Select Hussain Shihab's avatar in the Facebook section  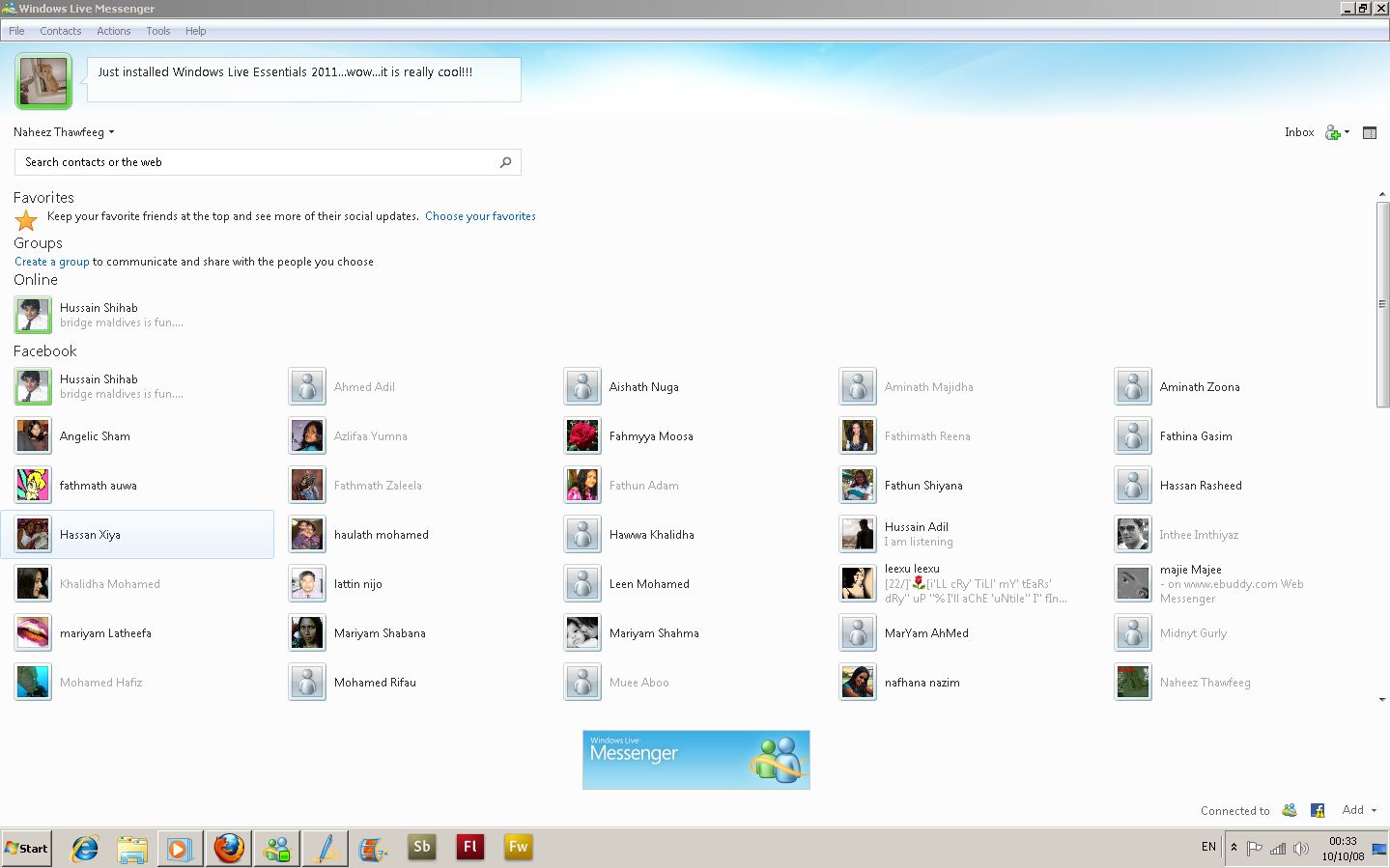33,387
